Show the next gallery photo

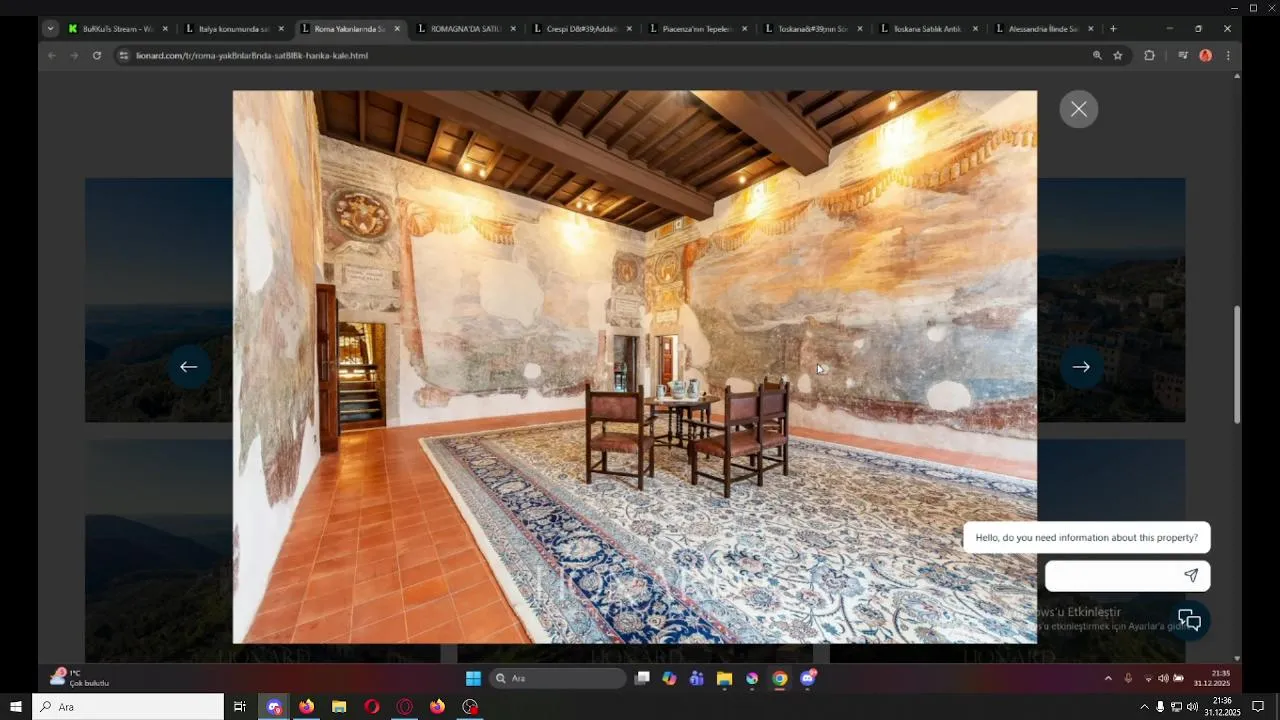tap(1081, 367)
